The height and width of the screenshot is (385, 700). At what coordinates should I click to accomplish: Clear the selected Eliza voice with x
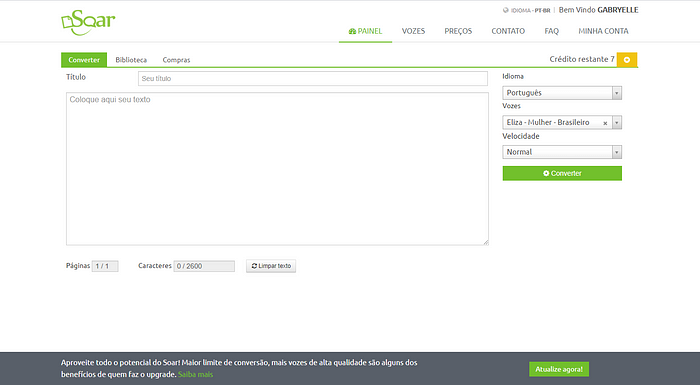tap(605, 123)
